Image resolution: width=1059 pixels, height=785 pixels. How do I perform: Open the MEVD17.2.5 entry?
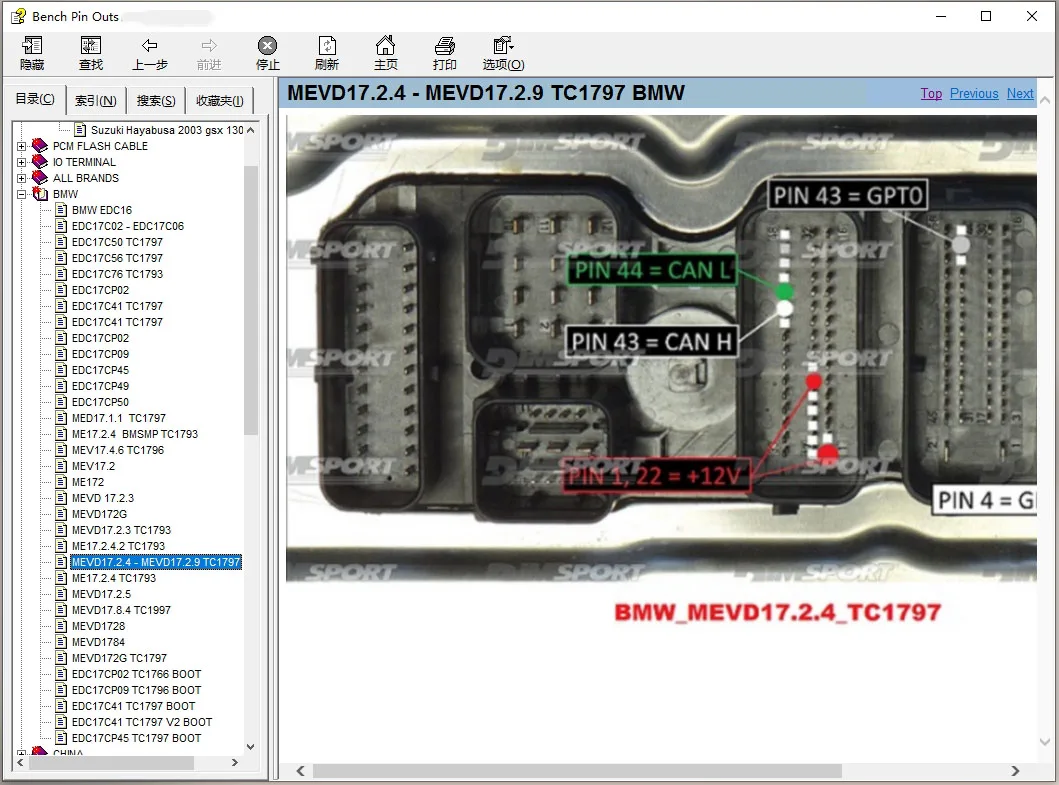(101, 594)
